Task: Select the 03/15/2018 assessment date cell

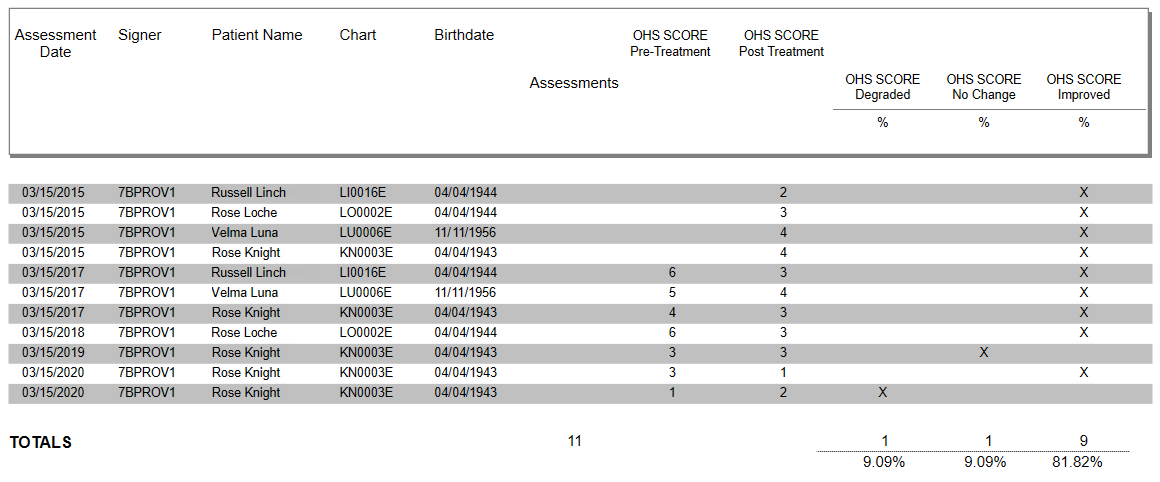Action: tap(53, 333)
